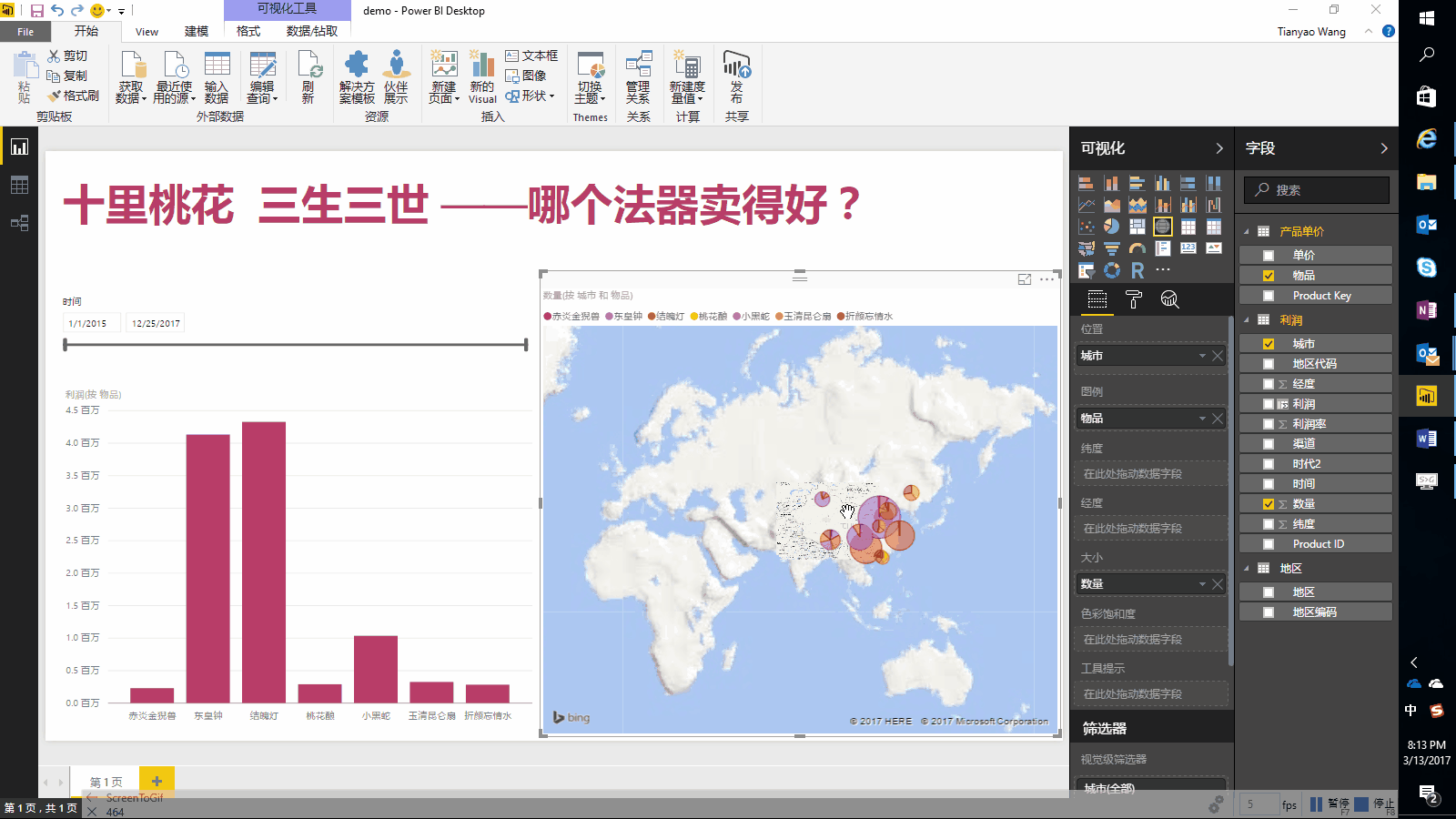Click left handle of date range slider
This screenshot has width=1456, height=819.
tap(66, 345)
